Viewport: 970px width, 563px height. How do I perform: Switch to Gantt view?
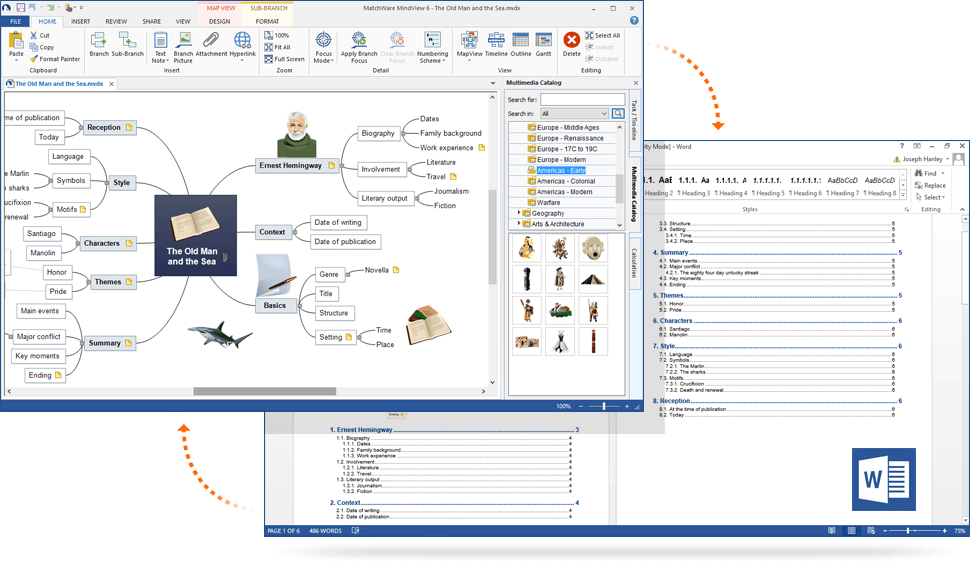[x=544, y=45]
